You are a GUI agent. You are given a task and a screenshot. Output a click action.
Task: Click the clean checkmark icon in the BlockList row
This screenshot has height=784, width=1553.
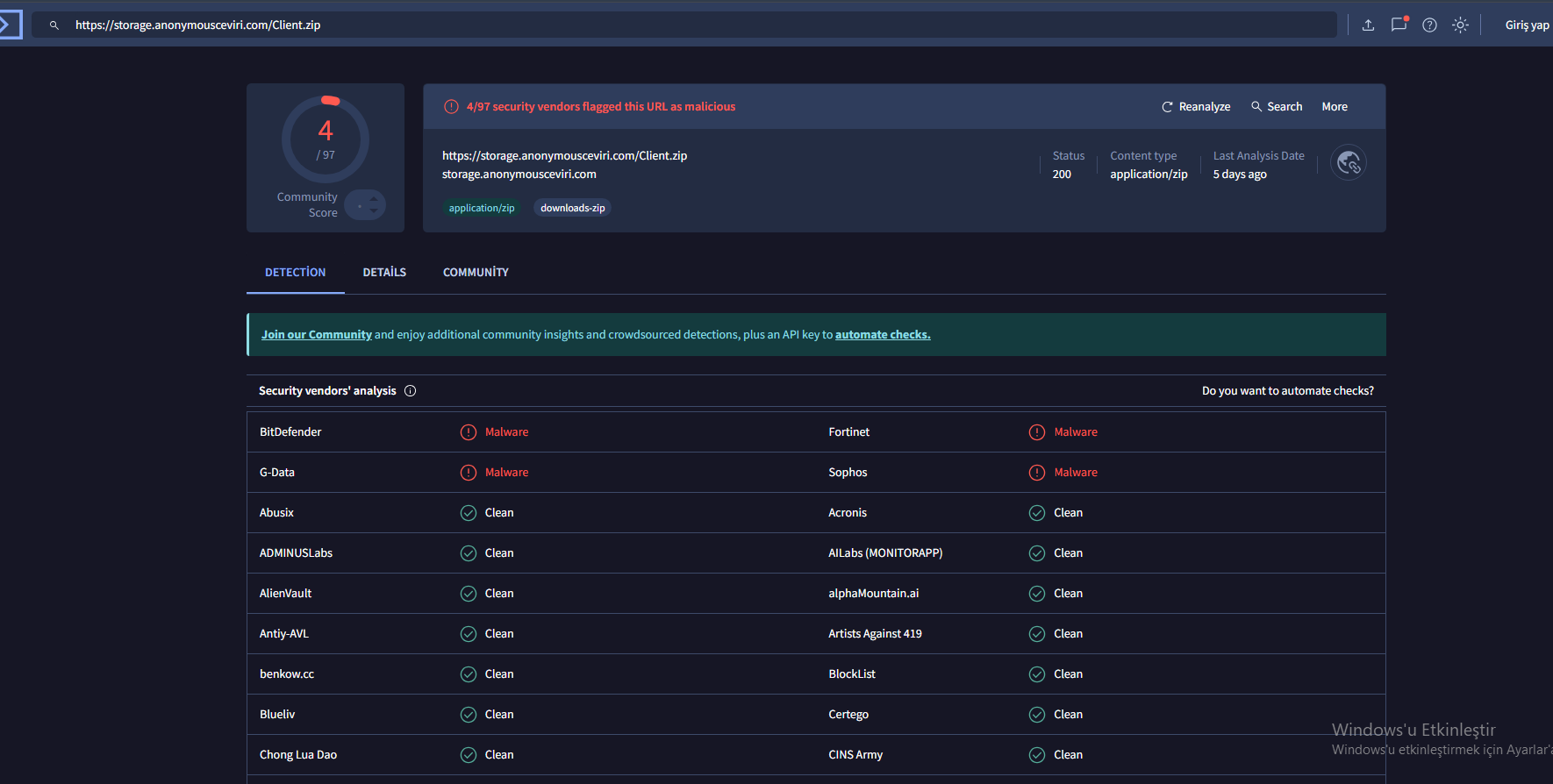click(x=1037, y=674)
